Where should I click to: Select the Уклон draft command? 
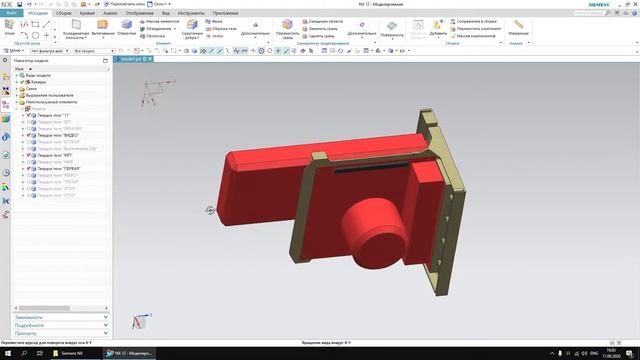[x=215, y=36]
